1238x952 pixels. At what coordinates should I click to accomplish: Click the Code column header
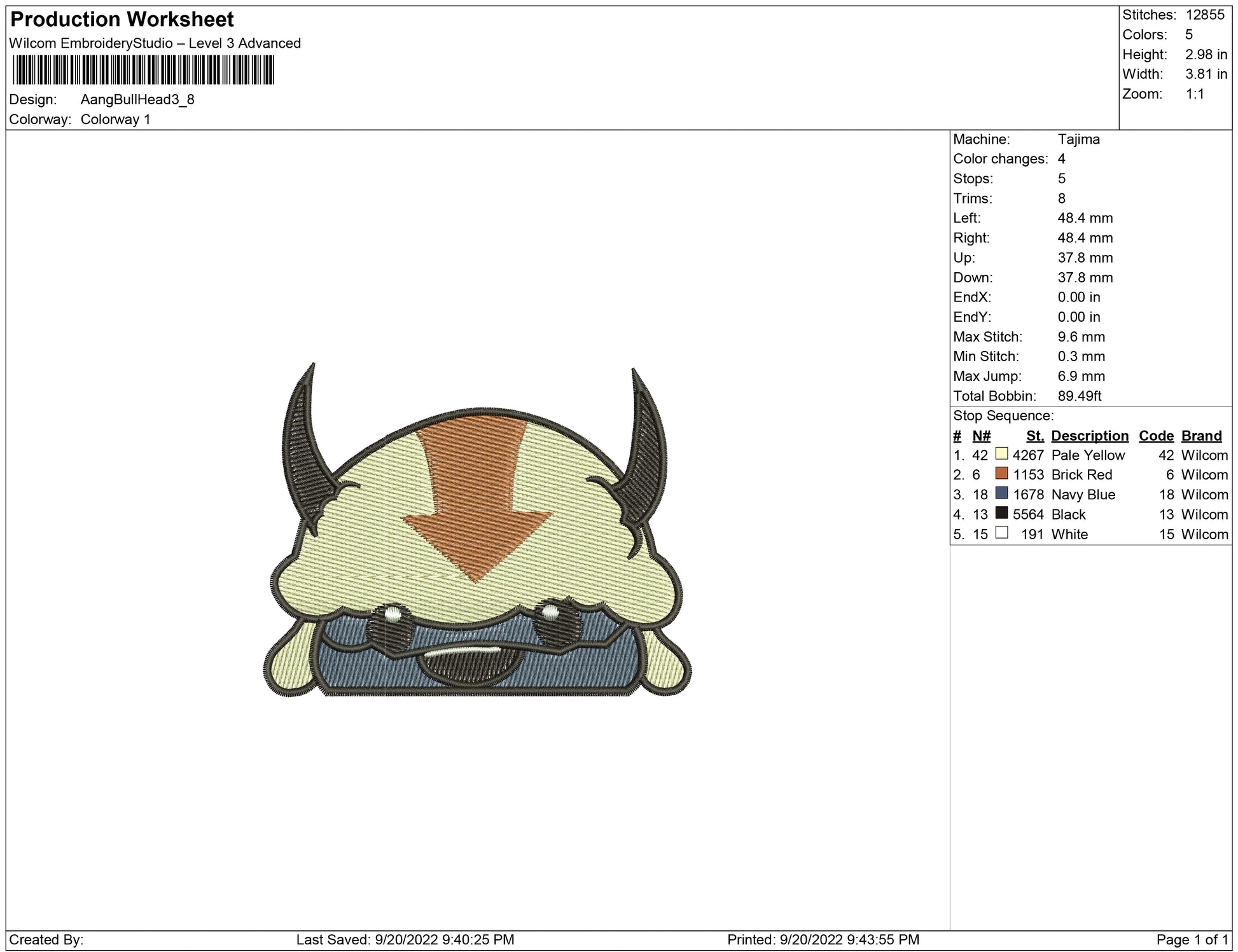(x=1155, y=436)
